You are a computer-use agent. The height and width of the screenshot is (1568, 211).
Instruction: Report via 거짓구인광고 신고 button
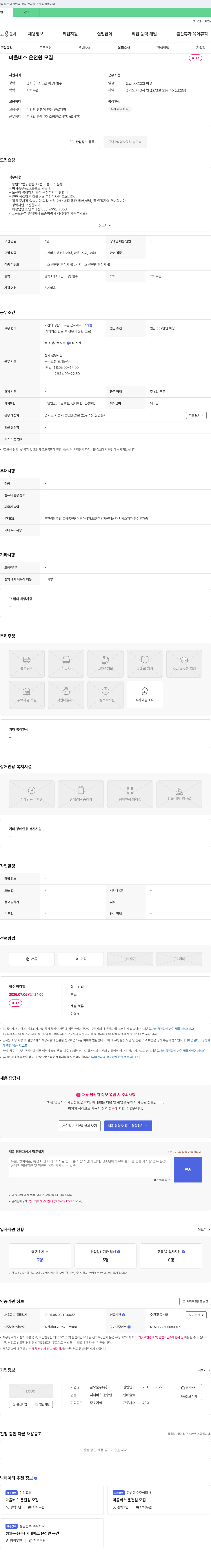(x=195, y=1301)
